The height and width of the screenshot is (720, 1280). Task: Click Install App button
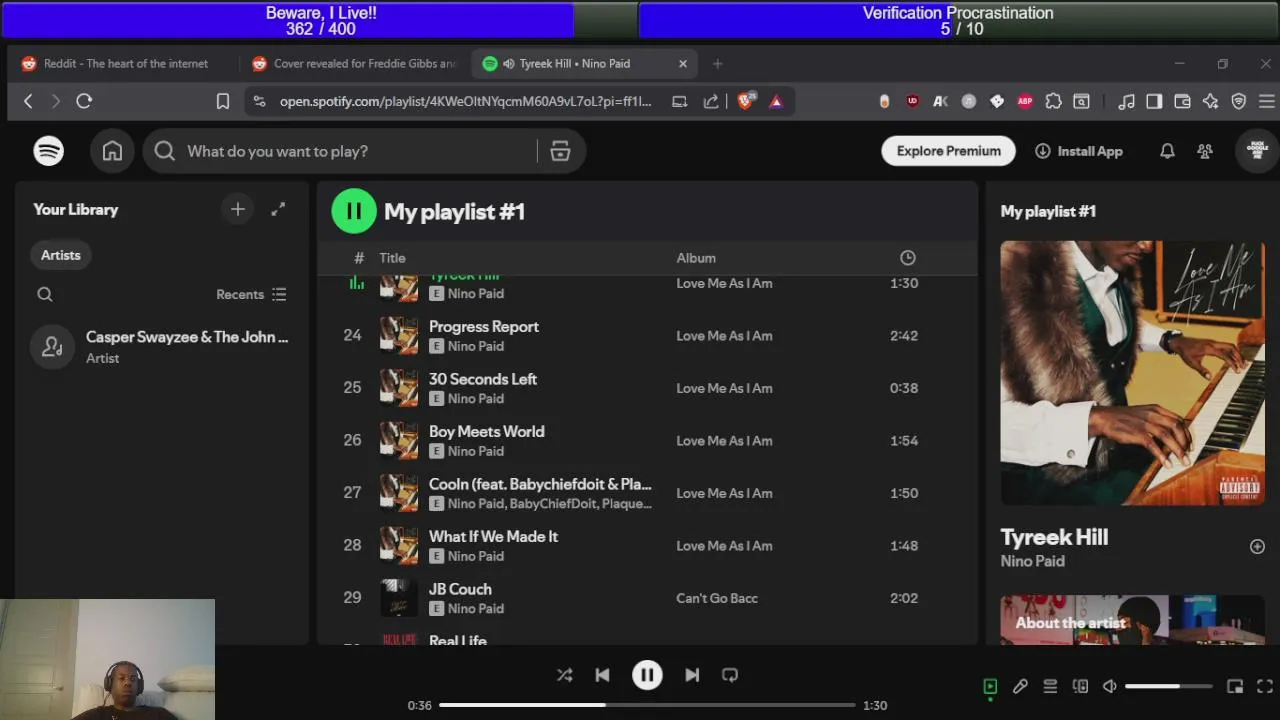[x=1079, y=151]
